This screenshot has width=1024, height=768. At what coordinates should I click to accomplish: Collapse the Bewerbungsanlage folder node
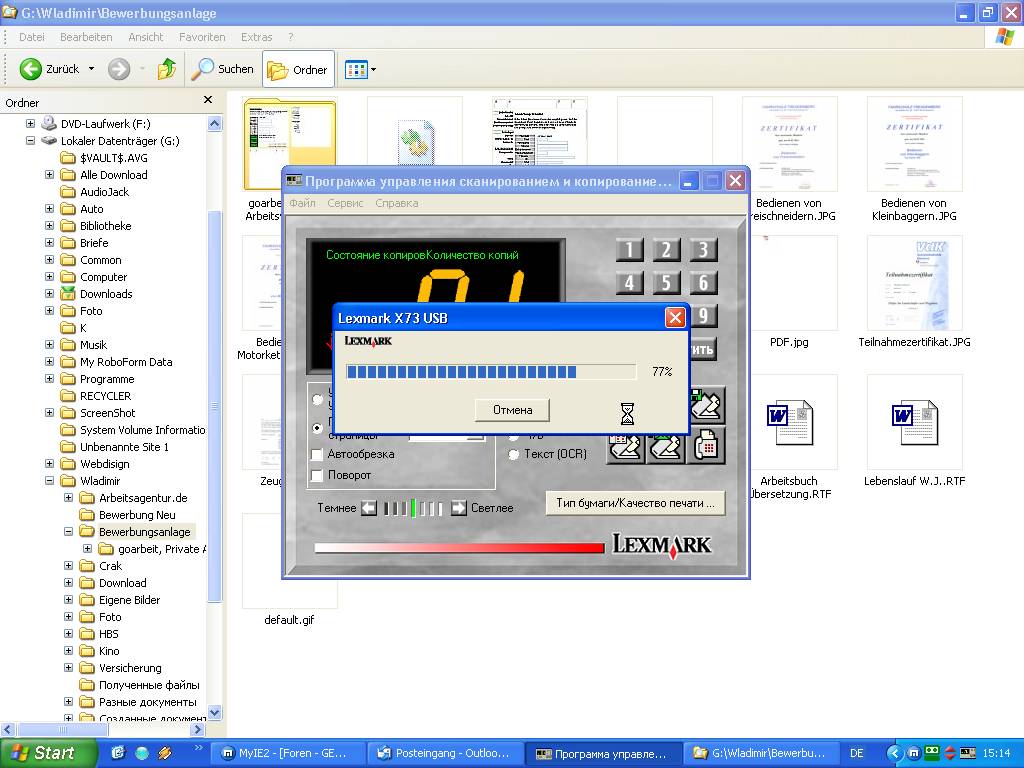pos(68,531)
